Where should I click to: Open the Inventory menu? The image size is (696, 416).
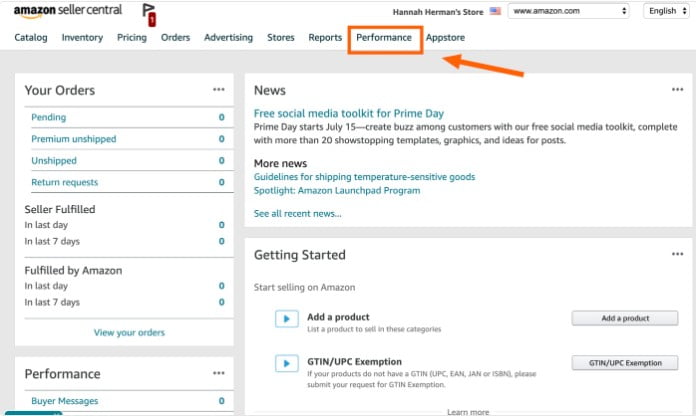tap(82, 38)
